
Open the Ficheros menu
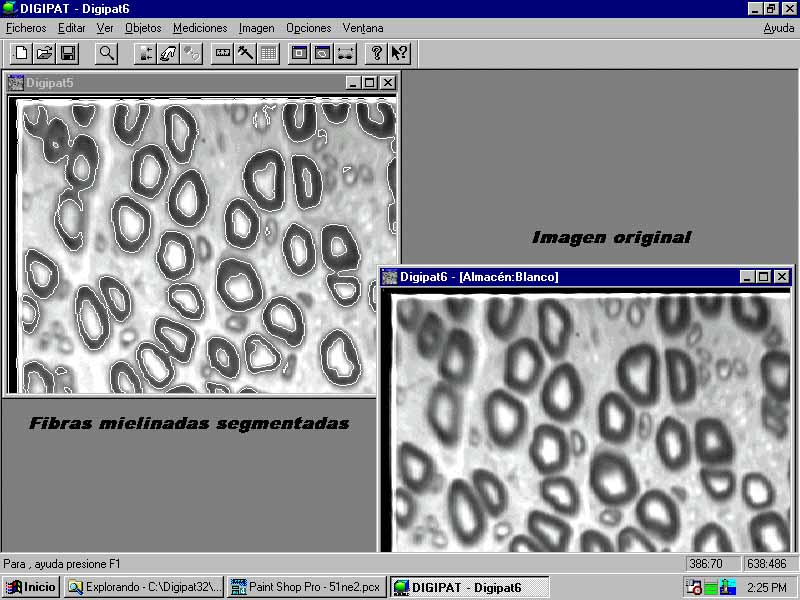pos(26,28)
